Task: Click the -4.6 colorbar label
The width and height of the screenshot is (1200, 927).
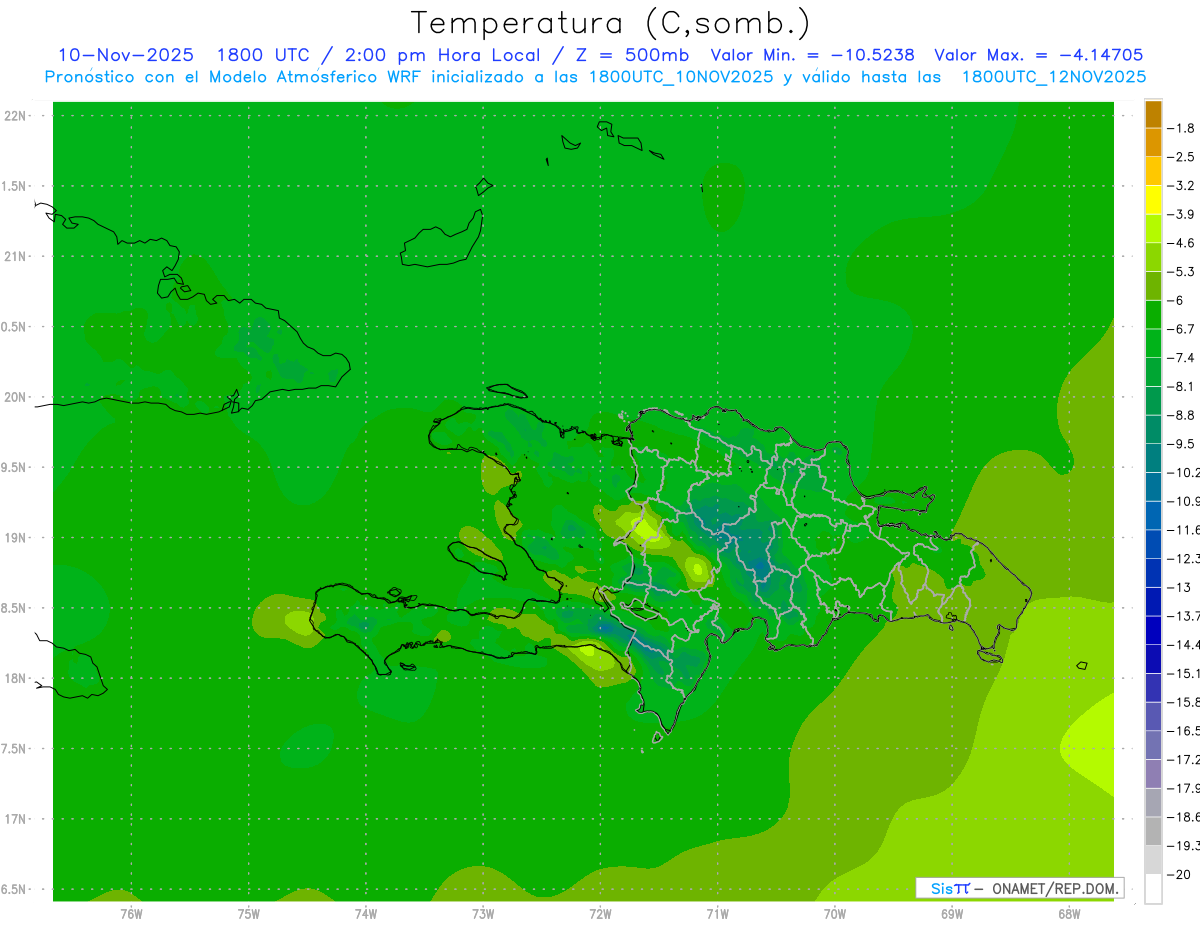Action: coord(1180,243)
